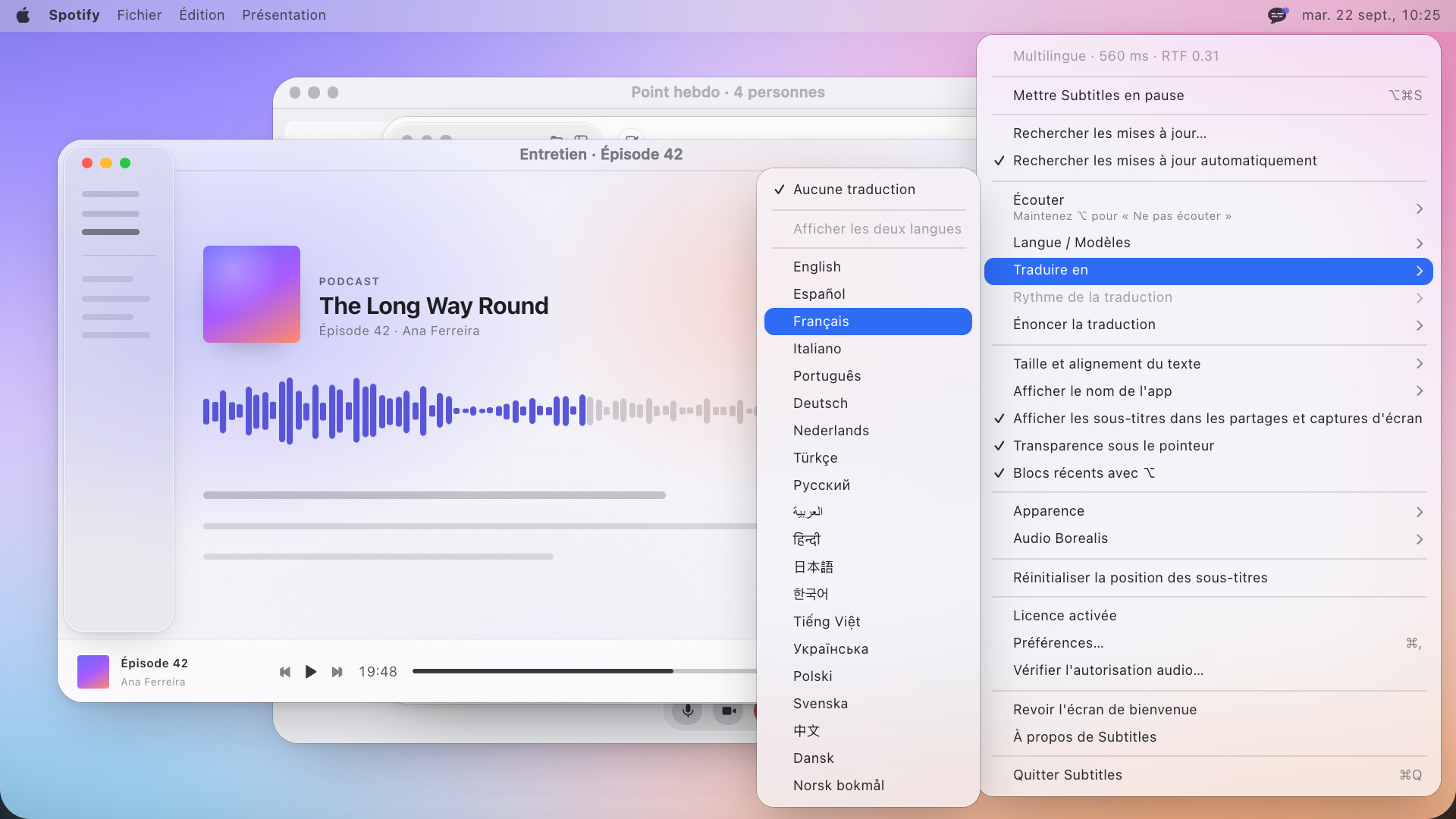Open the Audio Borealis submenu
Image resolution: width=1456 pixels, height=819 pixels.
point(1209,538)
